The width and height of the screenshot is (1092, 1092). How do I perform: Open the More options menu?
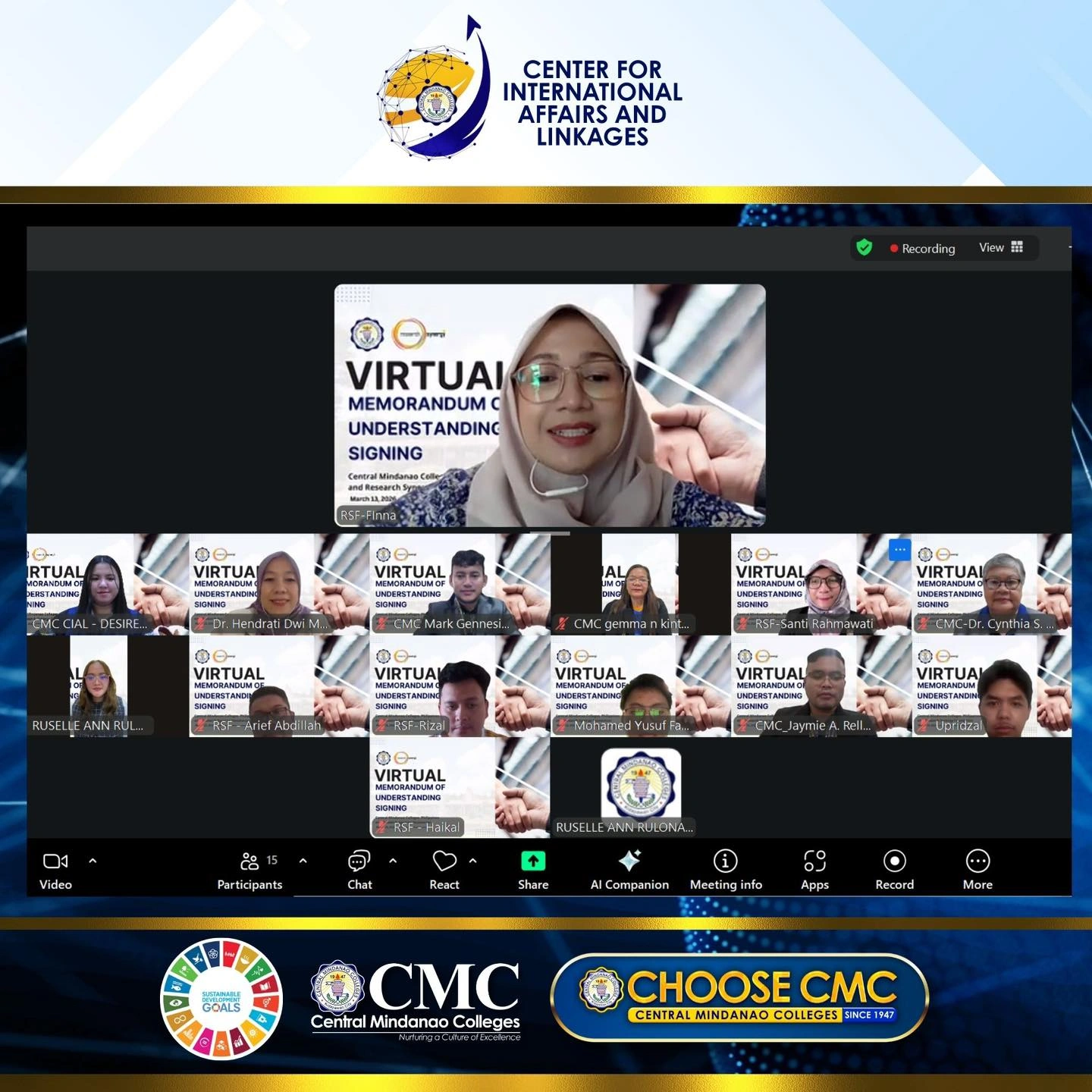pos(977,861)
